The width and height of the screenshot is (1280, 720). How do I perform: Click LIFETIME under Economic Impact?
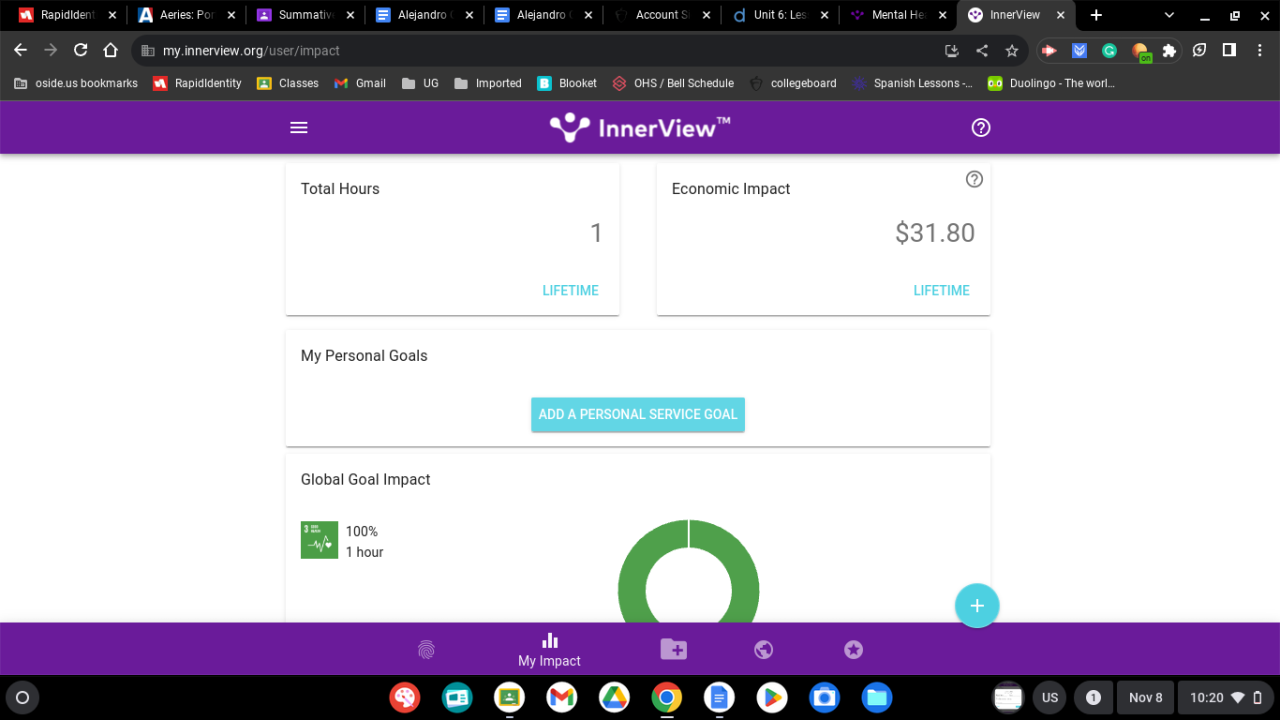[941, 290]
